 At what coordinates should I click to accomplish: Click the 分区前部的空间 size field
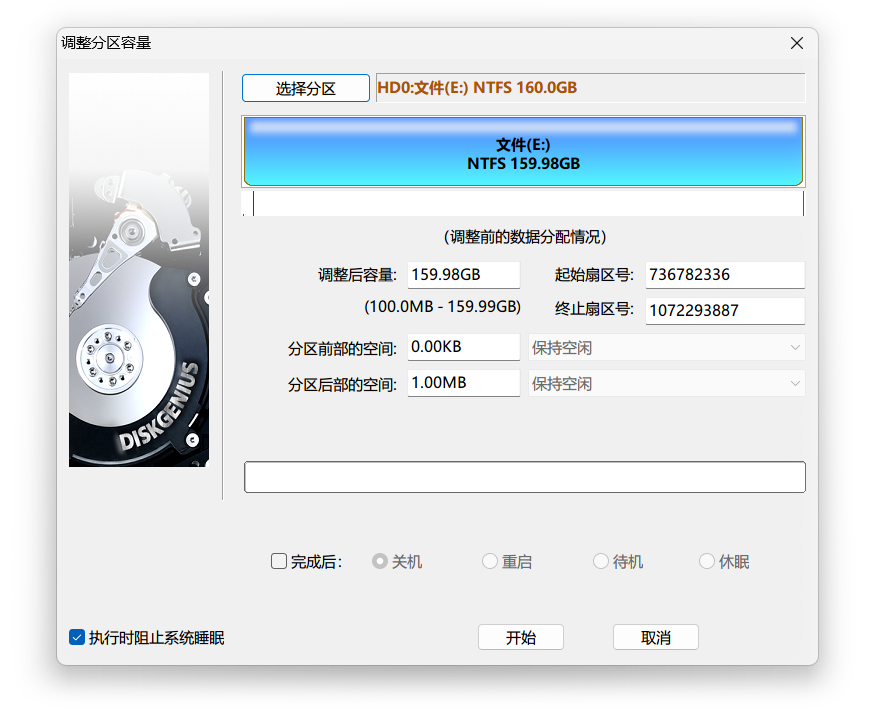[x=463, y=348]
